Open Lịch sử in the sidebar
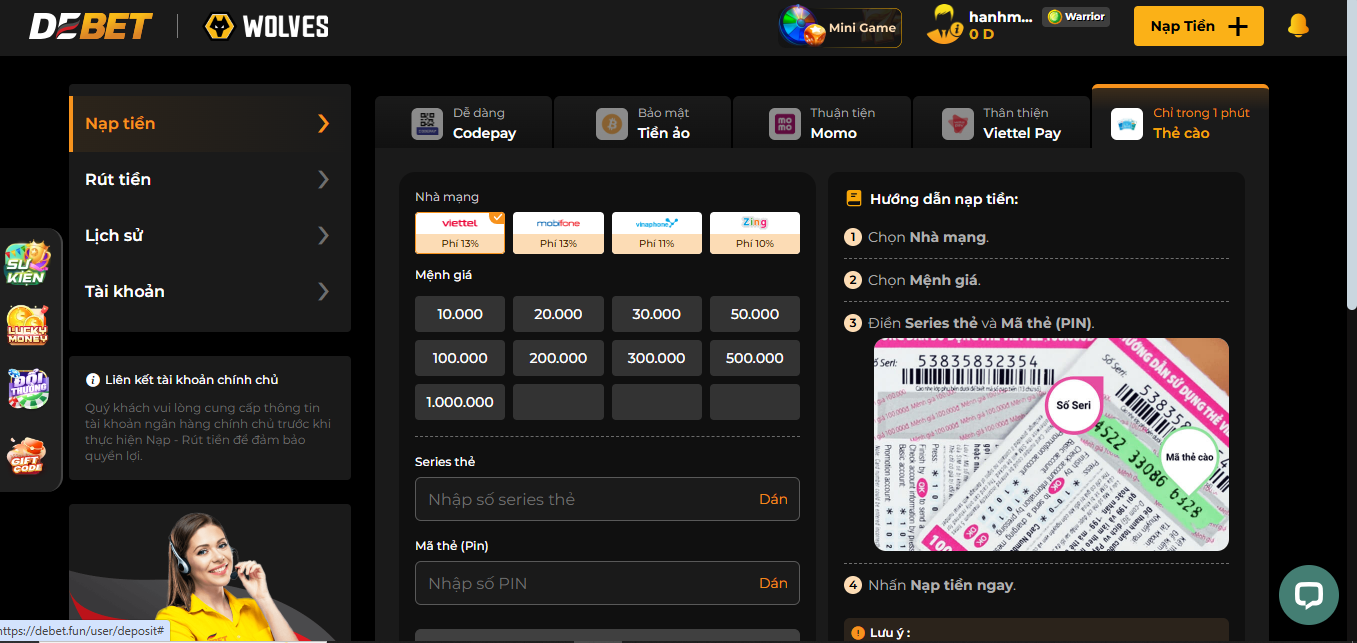 point(210,236)
